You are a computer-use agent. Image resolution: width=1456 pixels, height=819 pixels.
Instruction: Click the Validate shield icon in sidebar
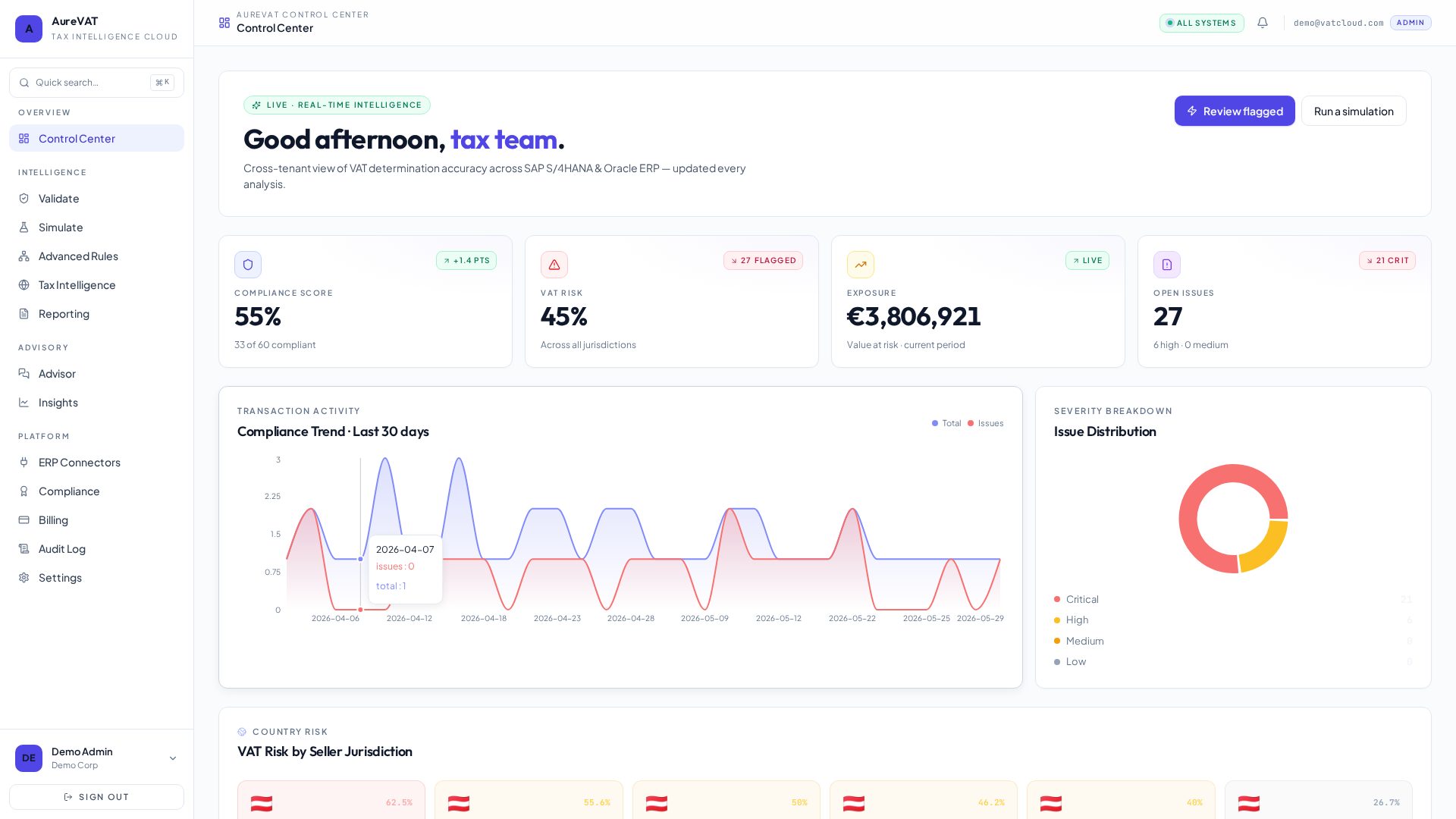pyautogui.click(x=24, y=199)
